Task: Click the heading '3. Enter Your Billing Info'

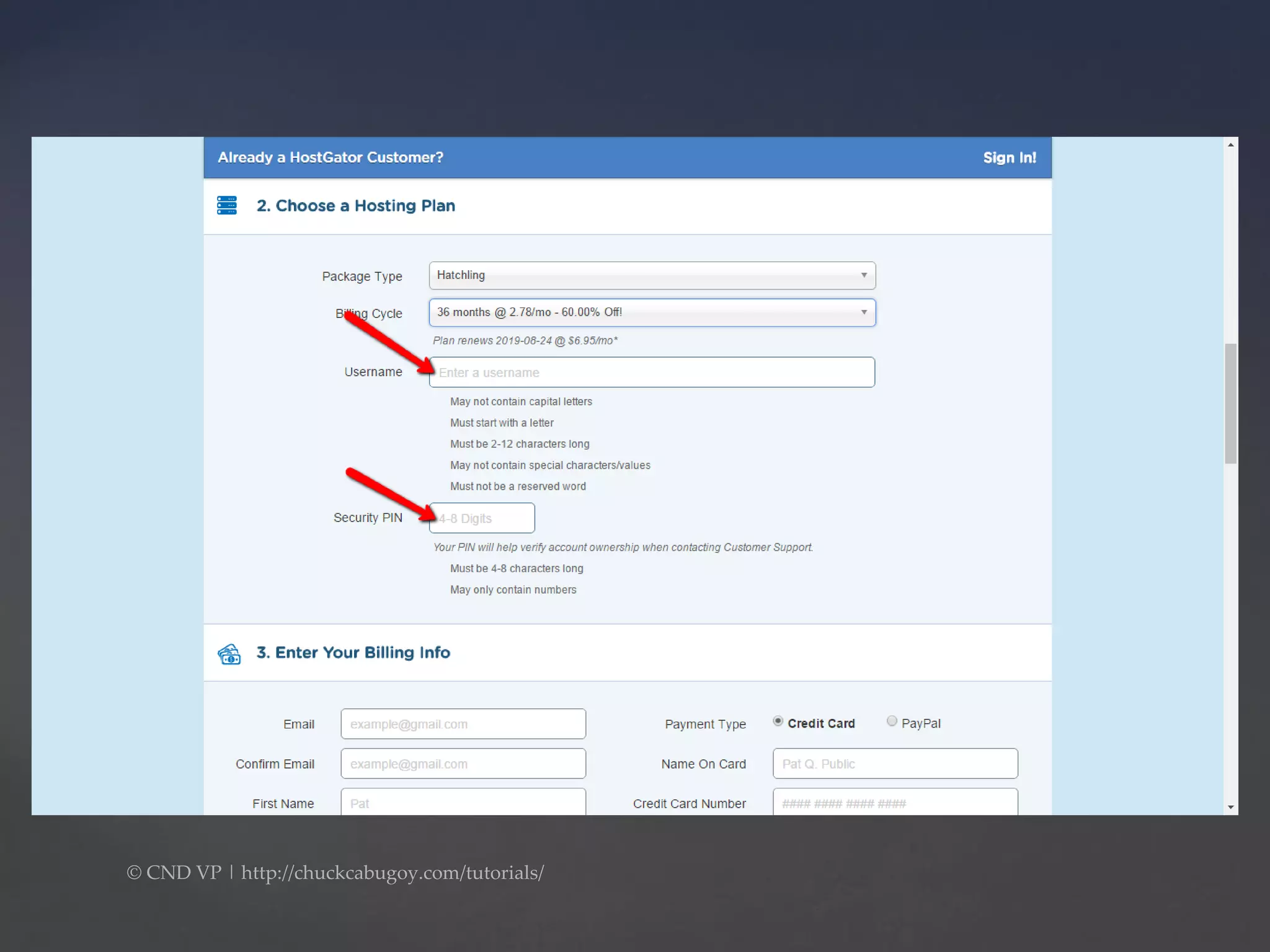Action: click(x=353, y=653)
